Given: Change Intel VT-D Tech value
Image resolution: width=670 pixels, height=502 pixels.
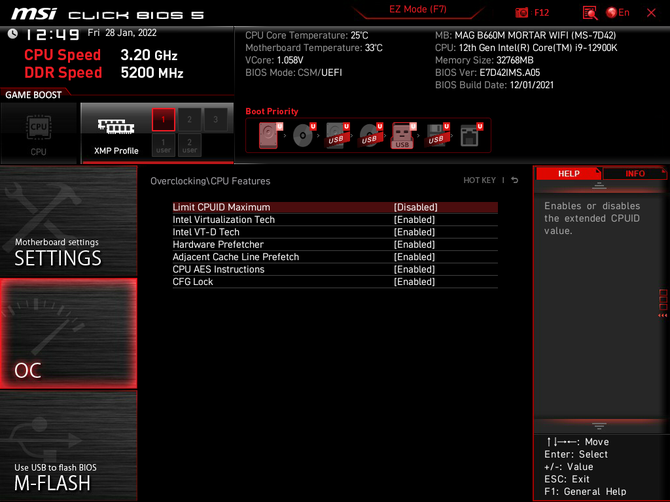Looking at the screenshot, I should (414, 232).
